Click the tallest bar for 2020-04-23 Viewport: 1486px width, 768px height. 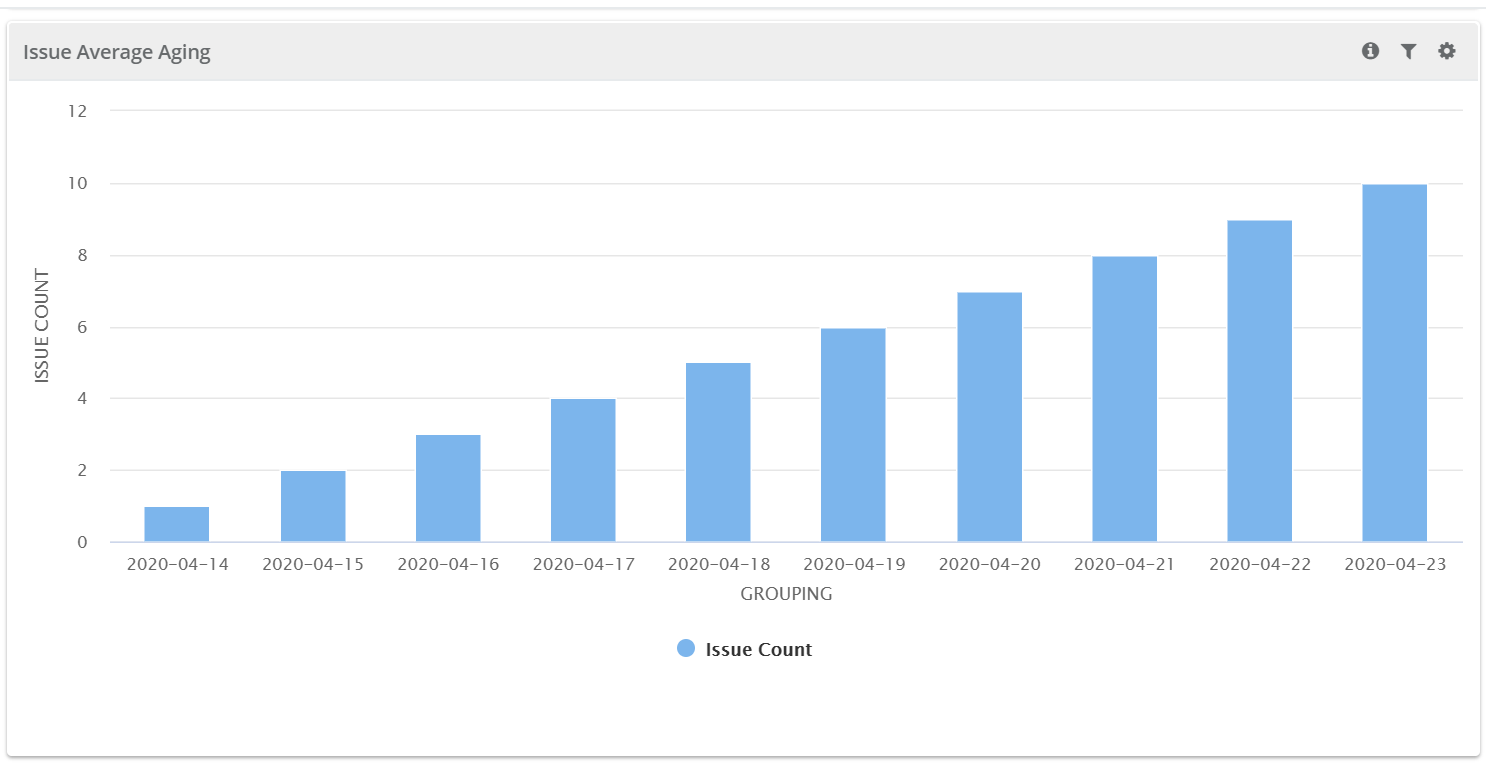tap(1394, 363)
